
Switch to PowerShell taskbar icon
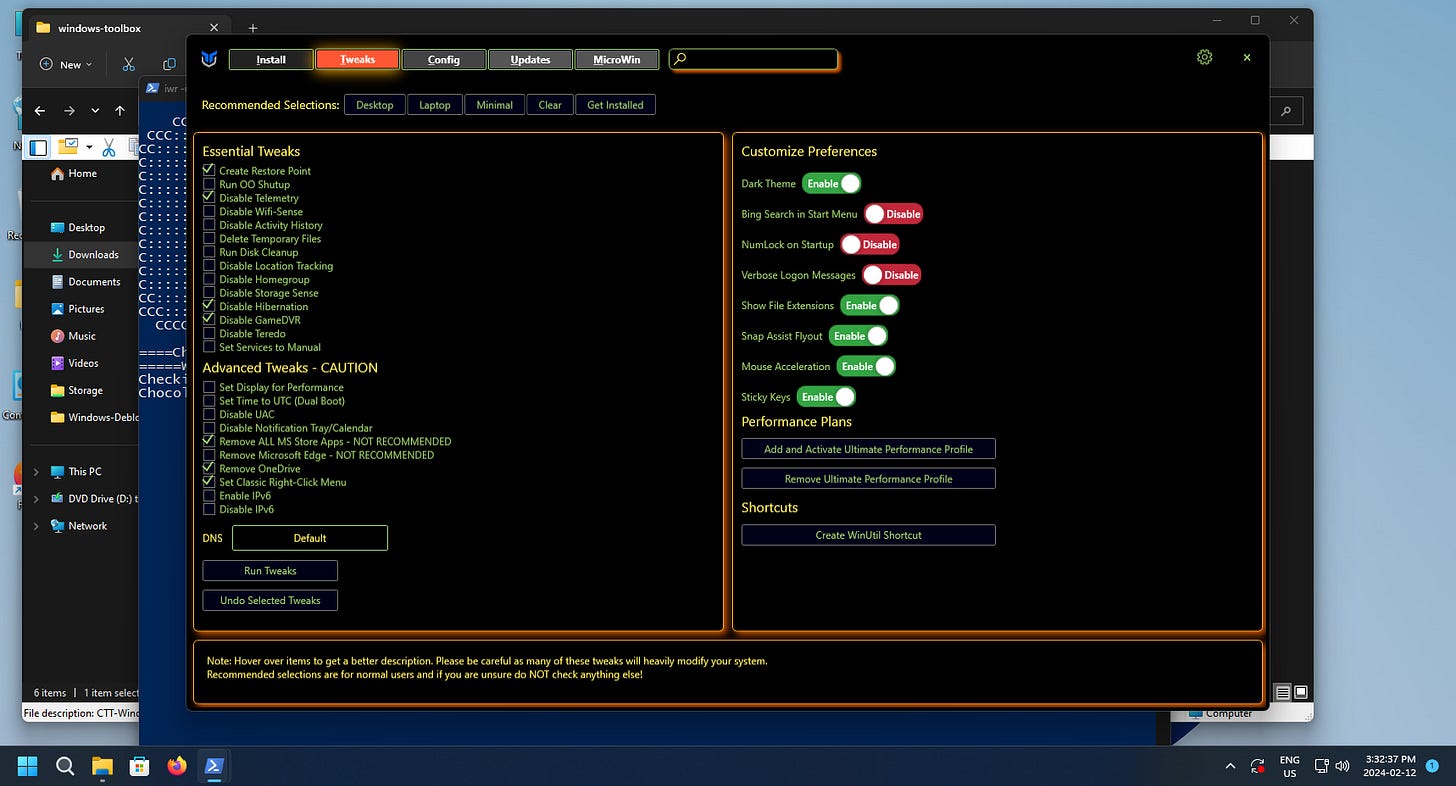pos(215,766)
